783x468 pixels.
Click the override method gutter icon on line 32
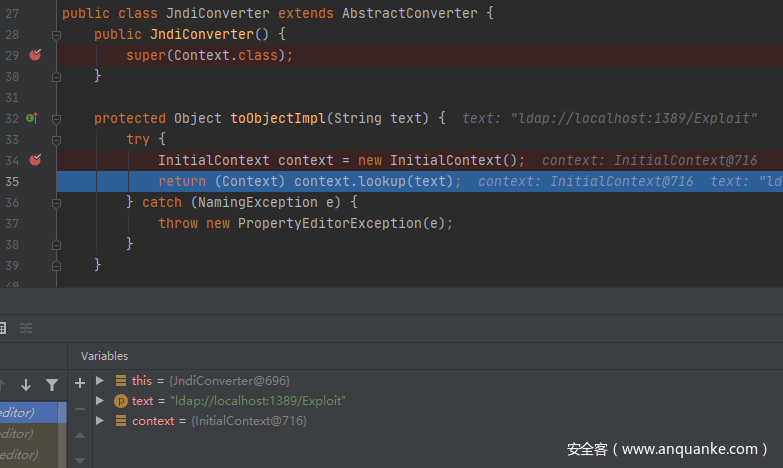tap(31, 118)
